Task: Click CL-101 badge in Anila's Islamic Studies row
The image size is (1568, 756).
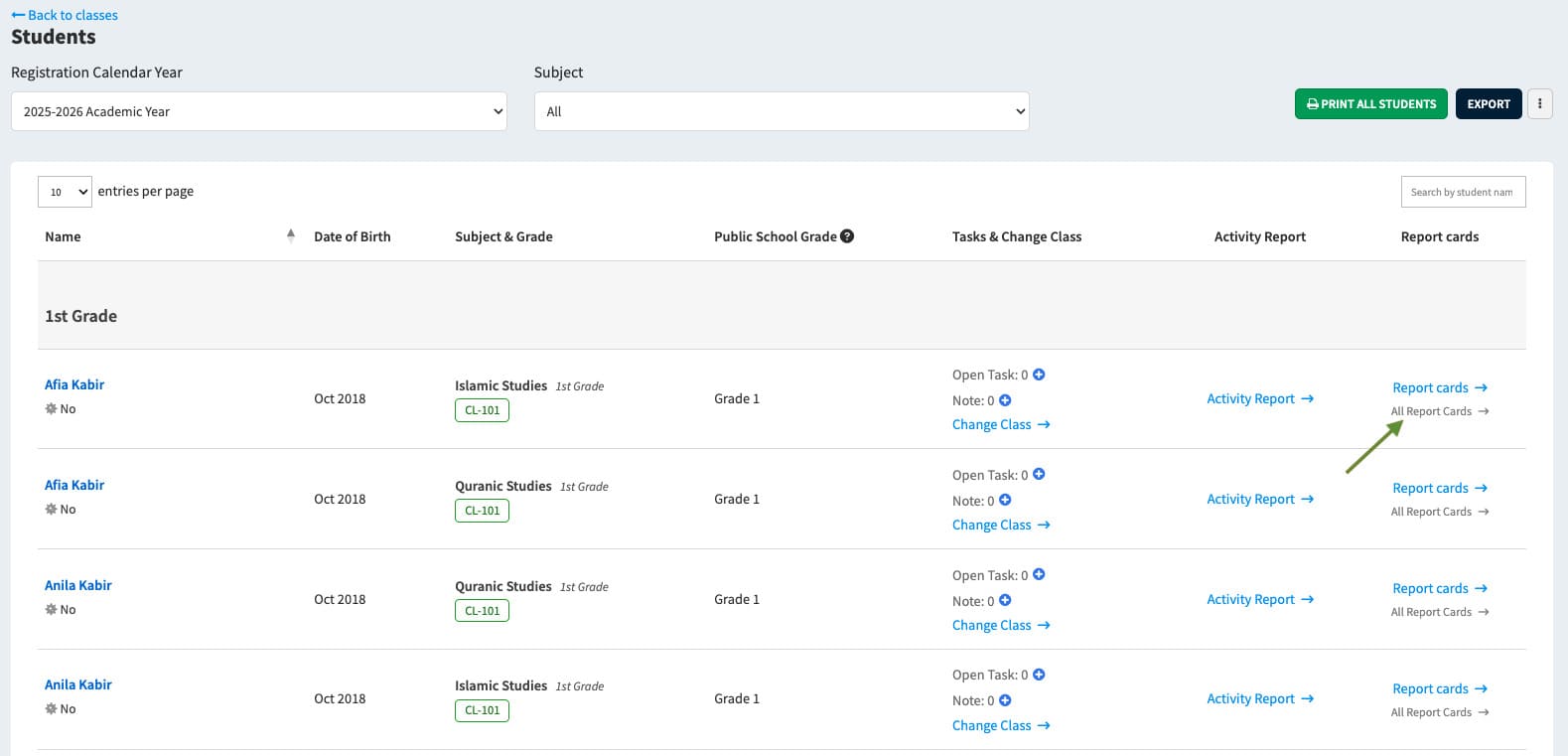Action: click(483, 710)
